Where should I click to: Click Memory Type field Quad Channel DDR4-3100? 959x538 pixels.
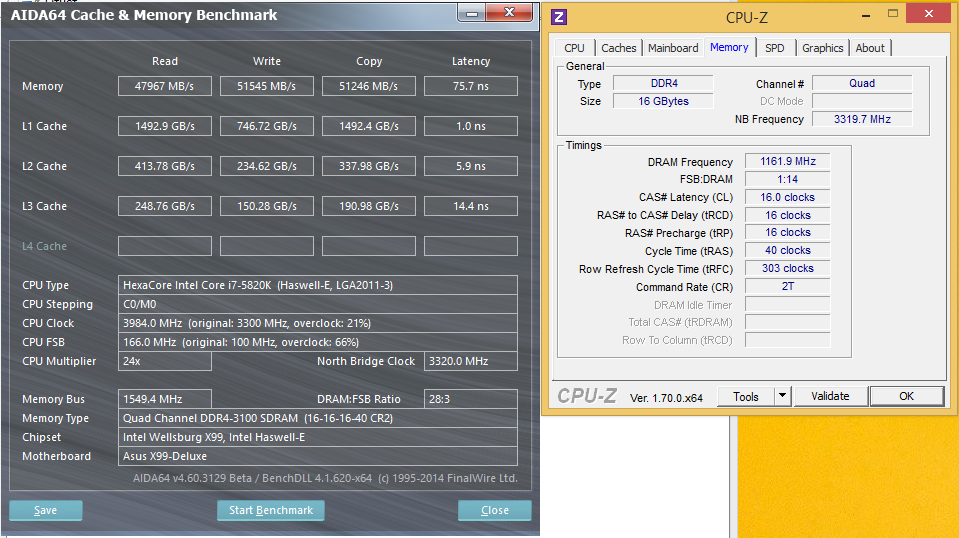(x=317, y=418)
